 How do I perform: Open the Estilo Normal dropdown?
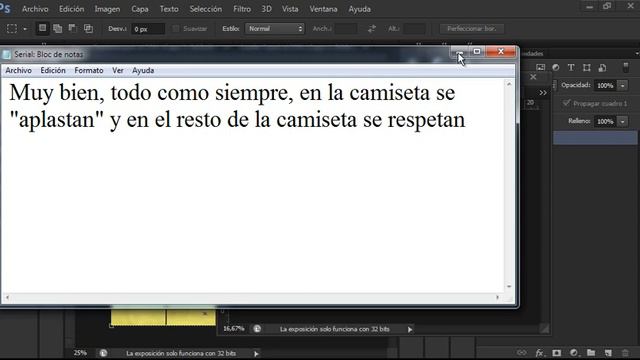coord(275,29)
